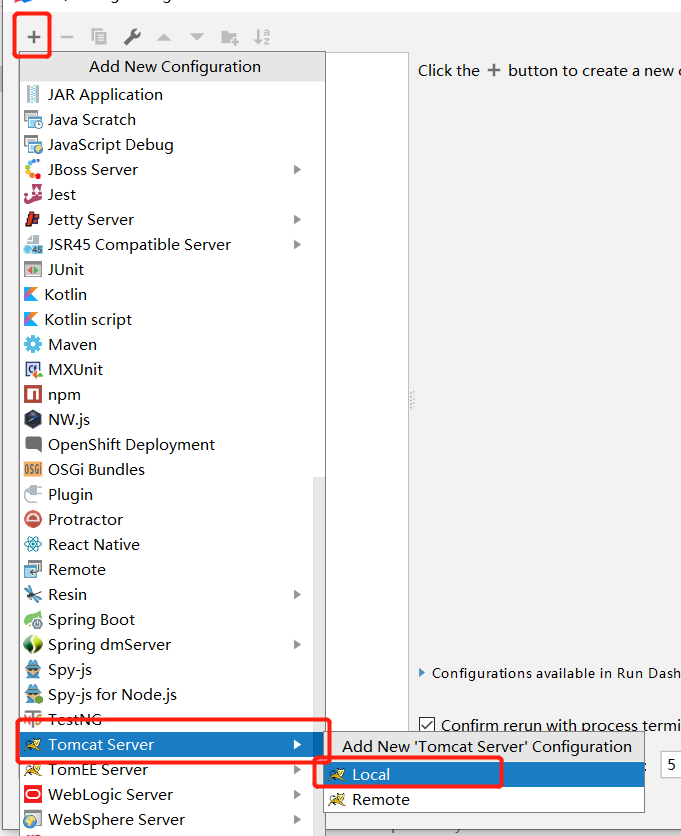Click the JBoss Server icon

tap(33, 170)
